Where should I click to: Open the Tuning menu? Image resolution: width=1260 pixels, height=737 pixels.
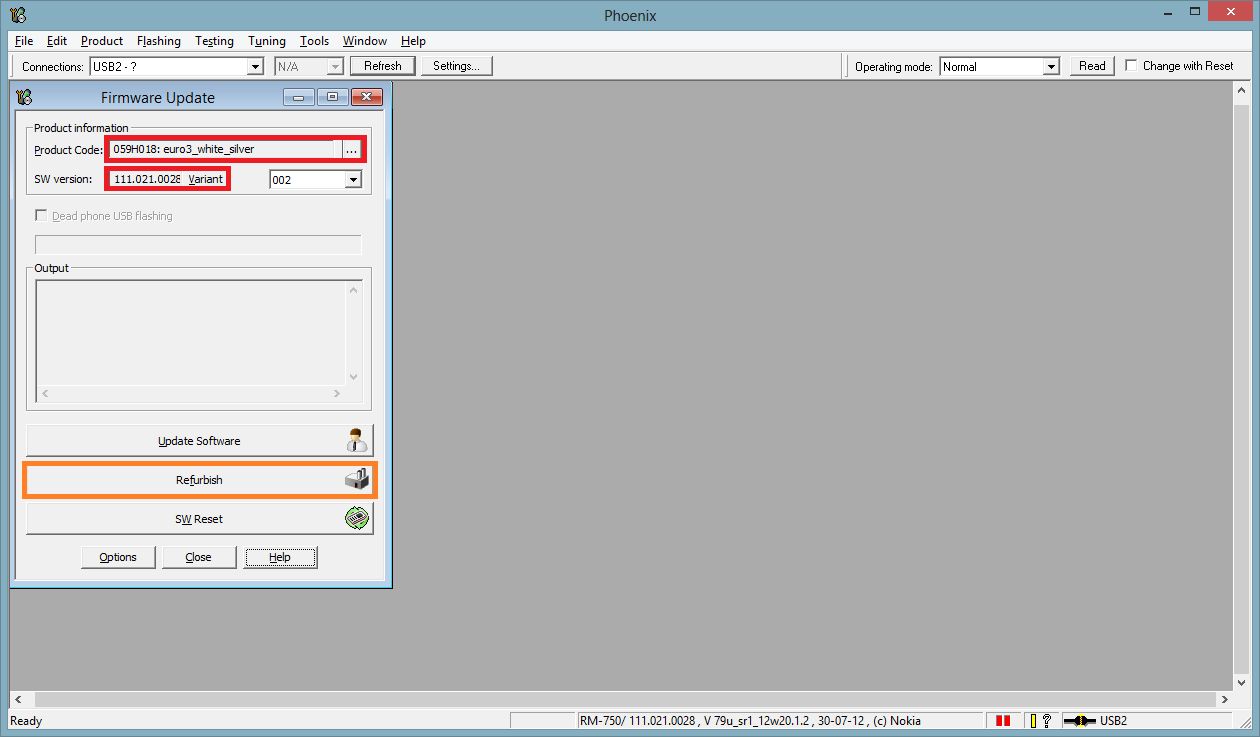click(267, 41)
